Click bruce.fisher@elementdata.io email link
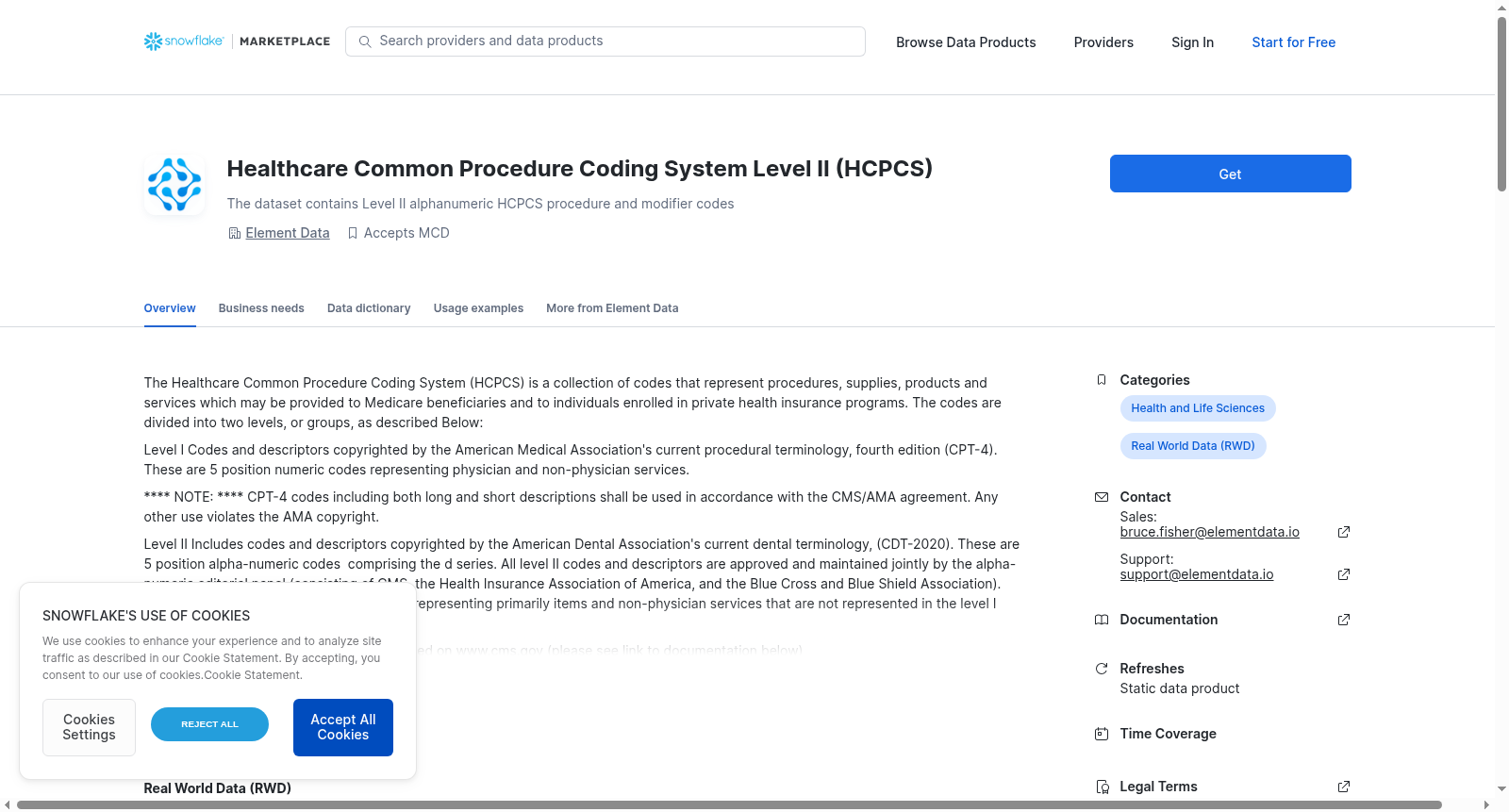The width and height of the screenshot is (1509, 812). [1209, 532]
